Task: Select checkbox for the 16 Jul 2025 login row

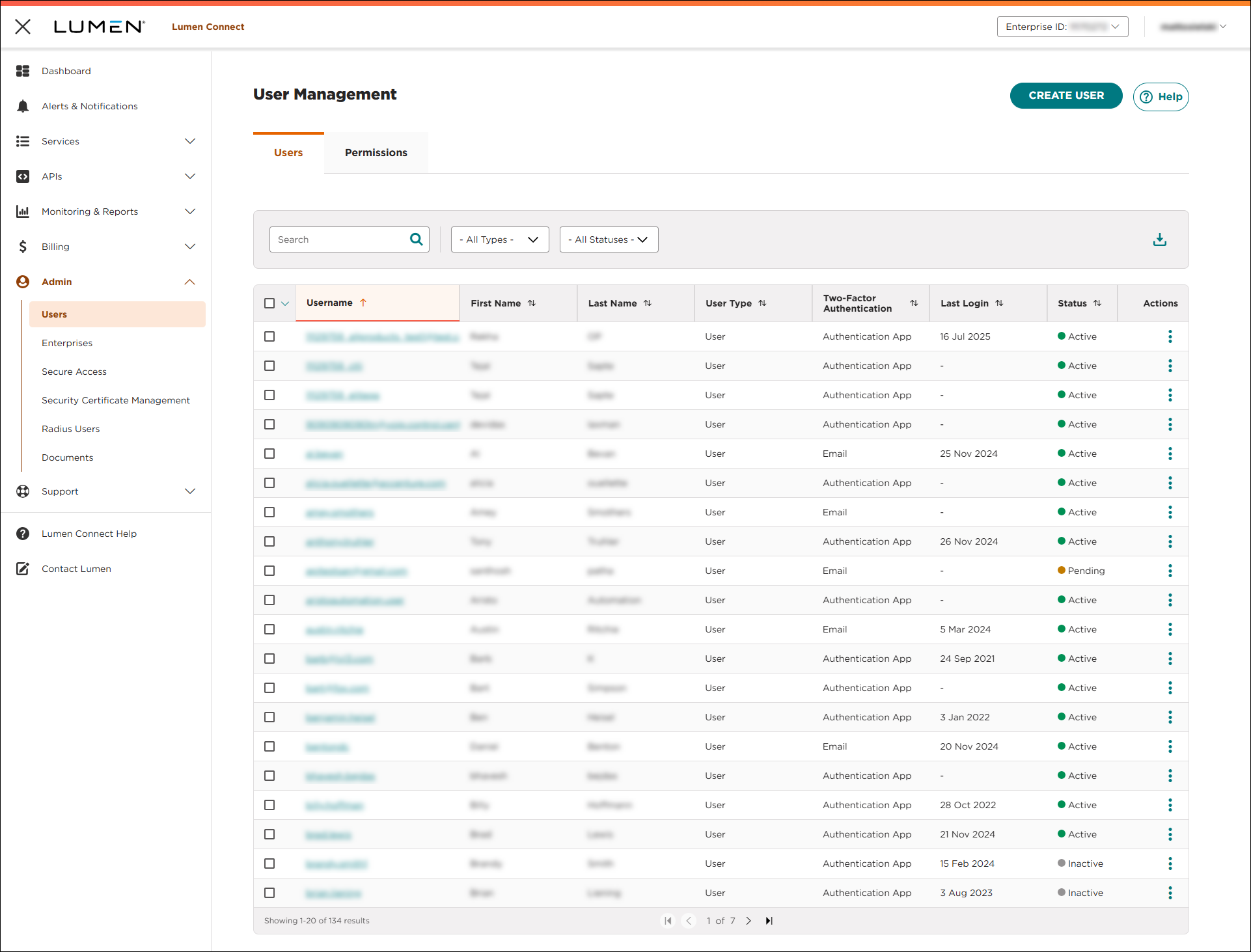Action: [269, 336]
